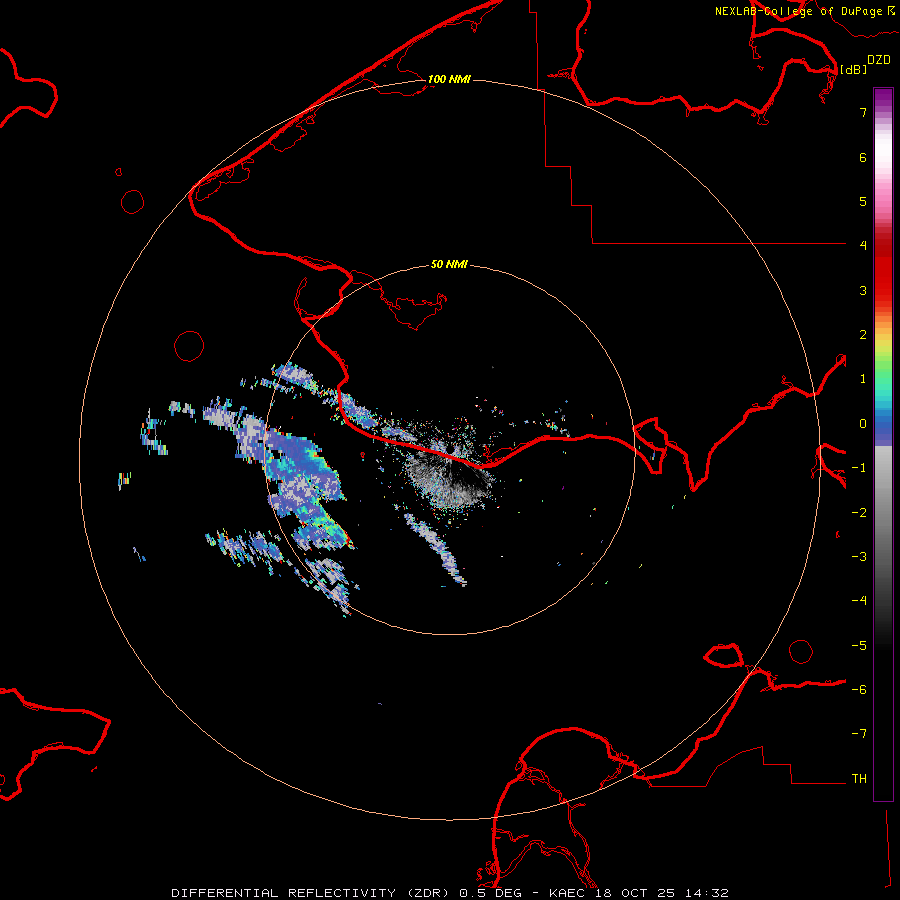This screenshot has height=900, width=900.
Task: Click the 1 value on color scale
Action: tap(863, 379)
